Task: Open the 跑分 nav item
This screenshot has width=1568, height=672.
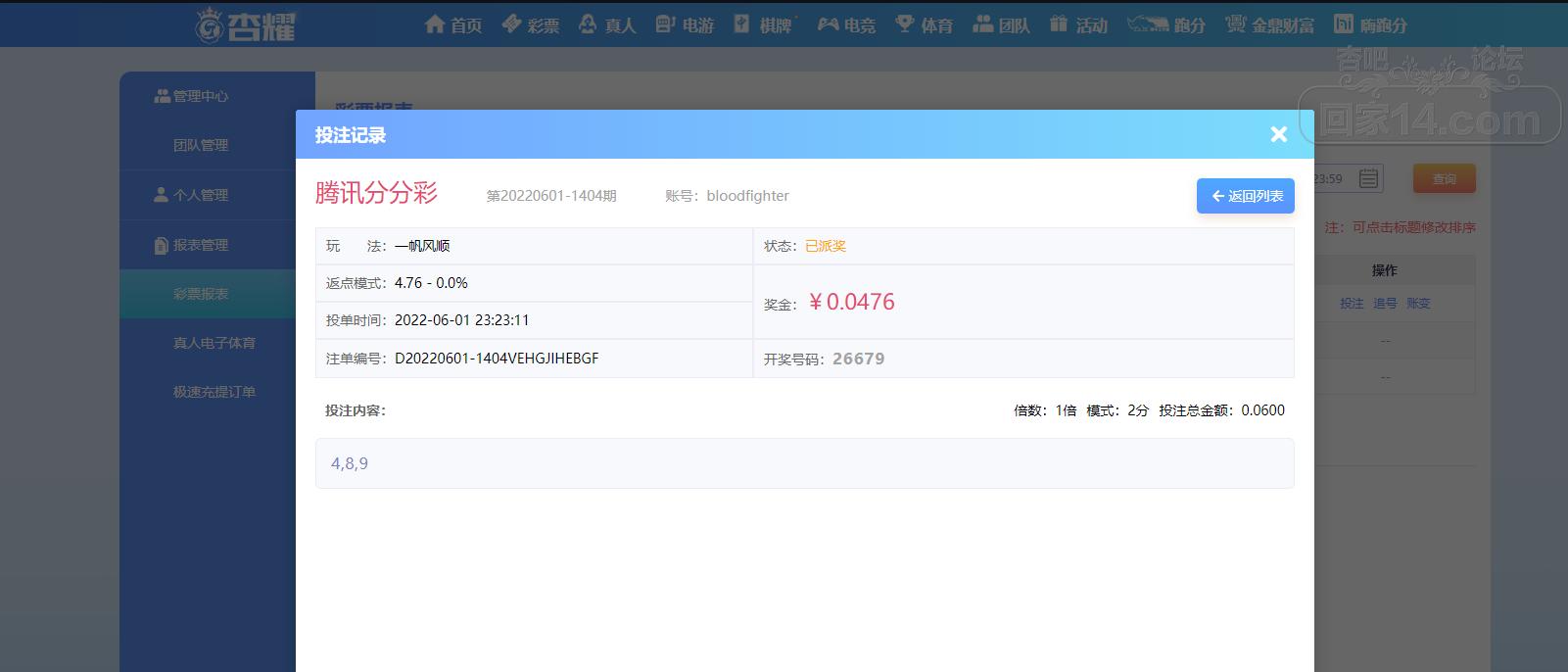Action: pyautogui.click(x=1165, y=24)
